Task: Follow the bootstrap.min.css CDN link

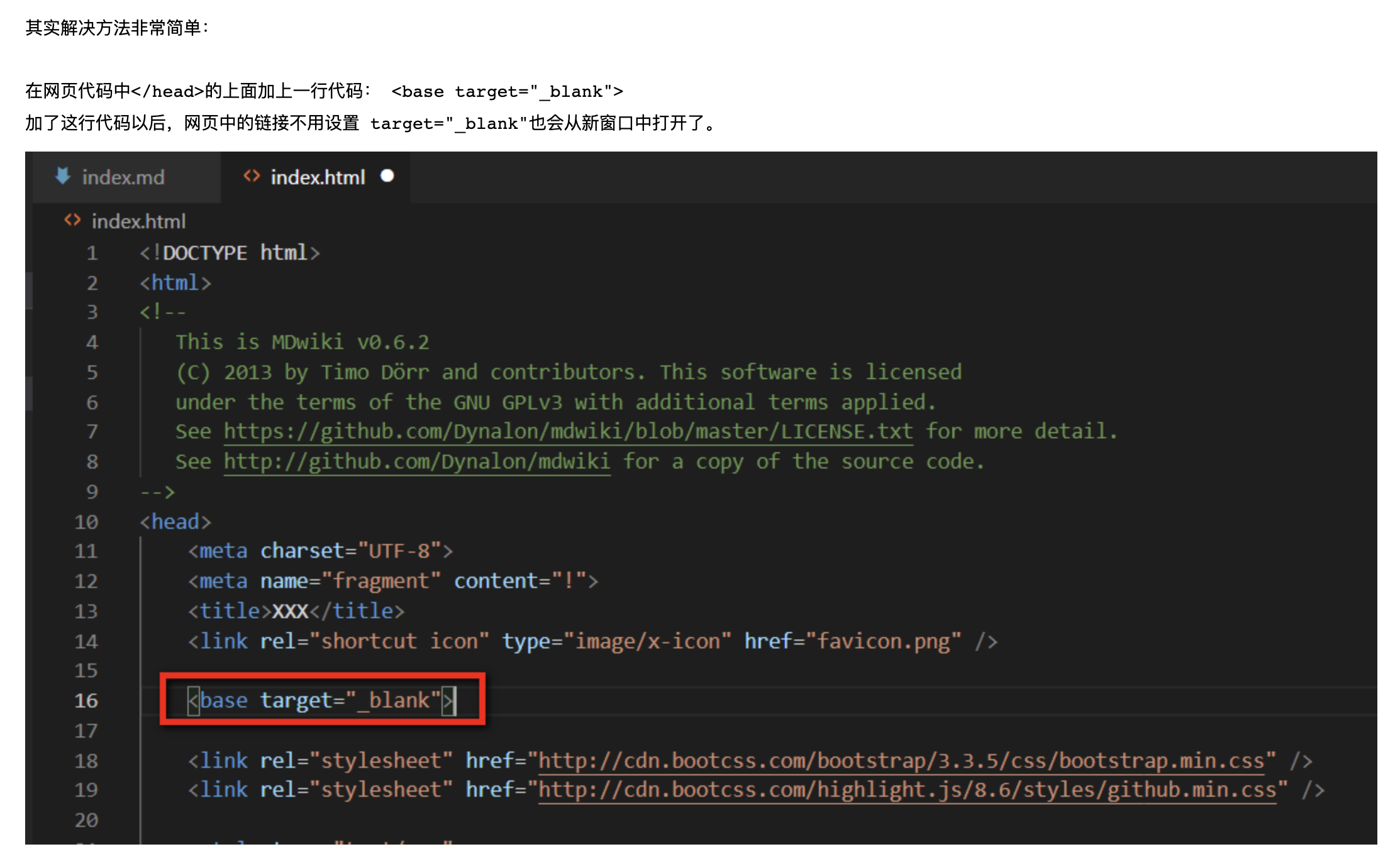Action: pyautogui.click(x=899, y=760)
